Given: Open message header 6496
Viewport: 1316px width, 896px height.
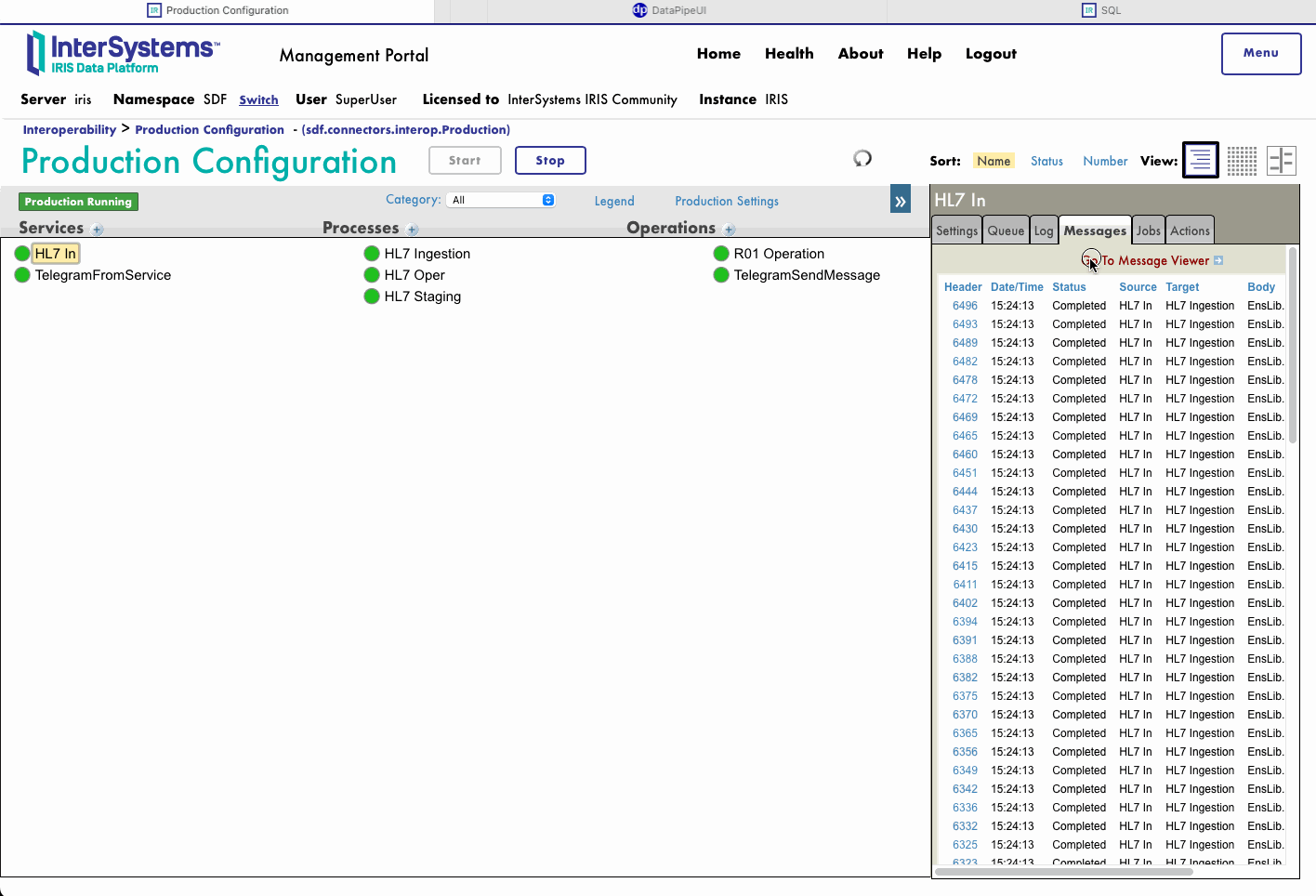Looking at the screenshot, I should click(x=965, y=306).
